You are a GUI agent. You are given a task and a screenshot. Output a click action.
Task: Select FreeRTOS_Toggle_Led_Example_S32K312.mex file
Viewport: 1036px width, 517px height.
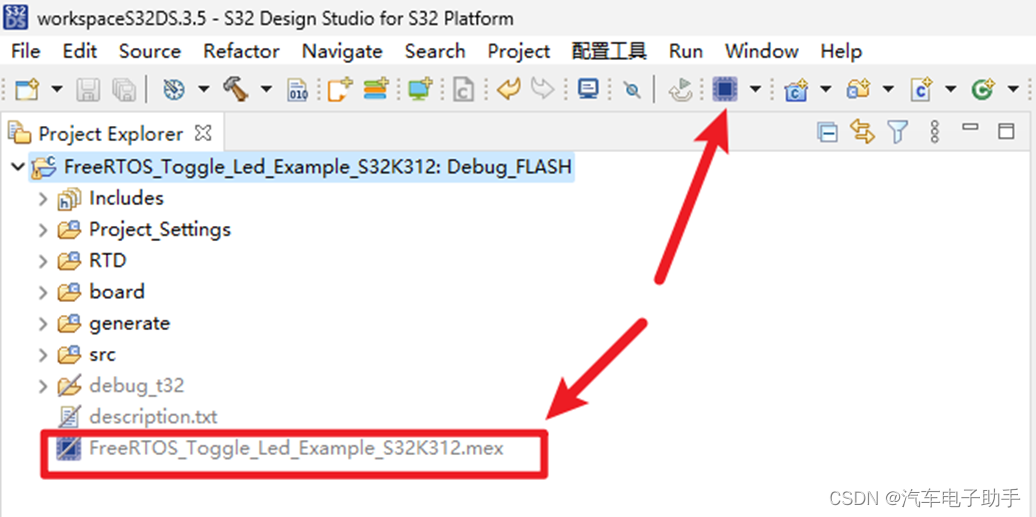(x=297, y=448)
